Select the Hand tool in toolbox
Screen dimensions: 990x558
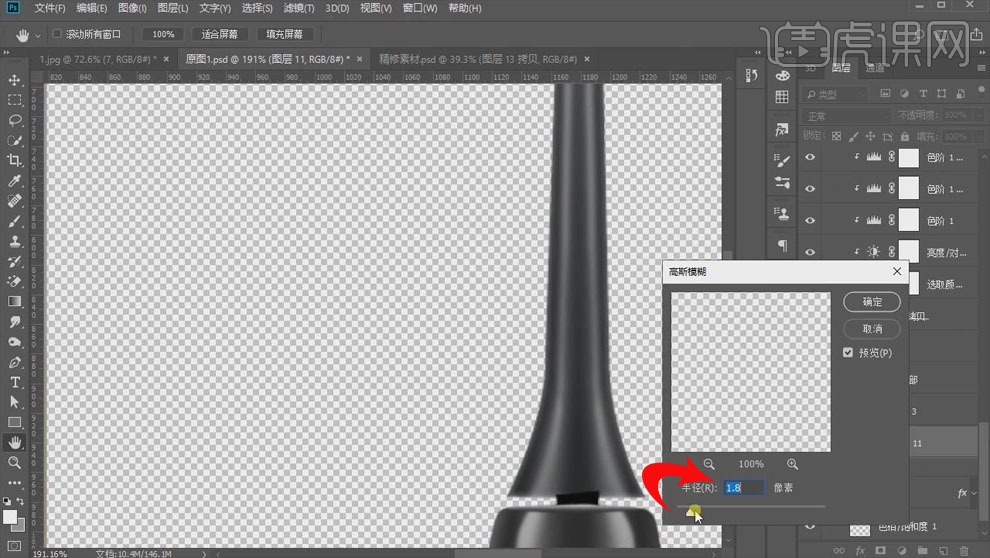[15, 442]
